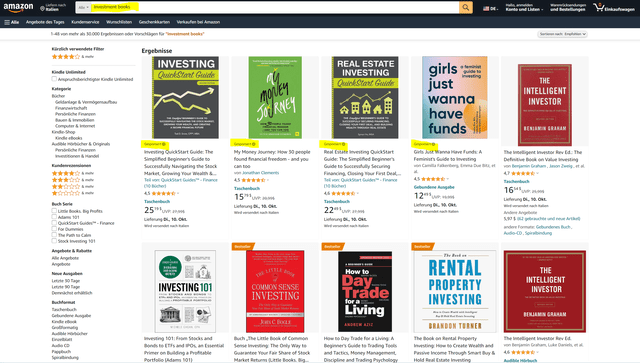
Task: Click the info icon next to the Gesponsert label under Real Estate Investing QuickStart
Action: click(343, 144)
